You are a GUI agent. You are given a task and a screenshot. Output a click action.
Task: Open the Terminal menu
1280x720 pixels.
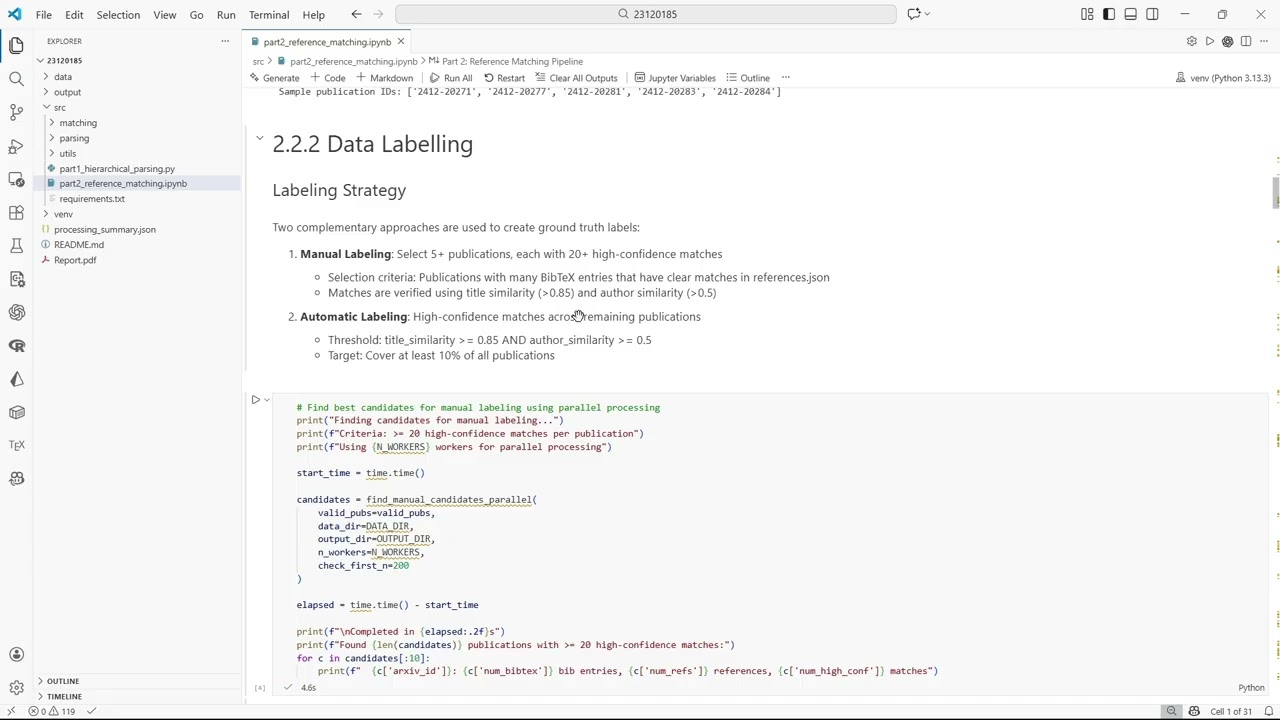point(269,15)
